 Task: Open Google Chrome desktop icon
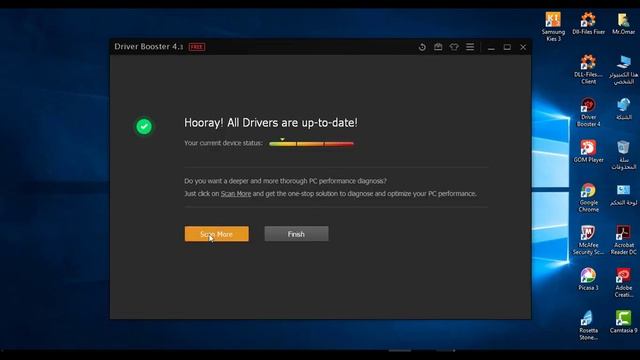click(x=588, y=198)
